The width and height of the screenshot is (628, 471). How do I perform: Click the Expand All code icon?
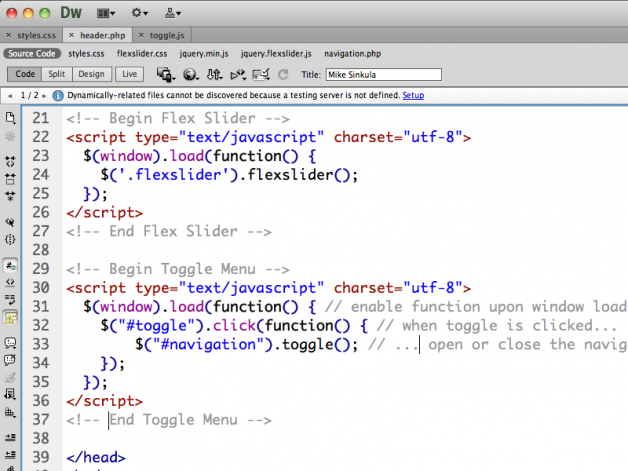[10, 196]
